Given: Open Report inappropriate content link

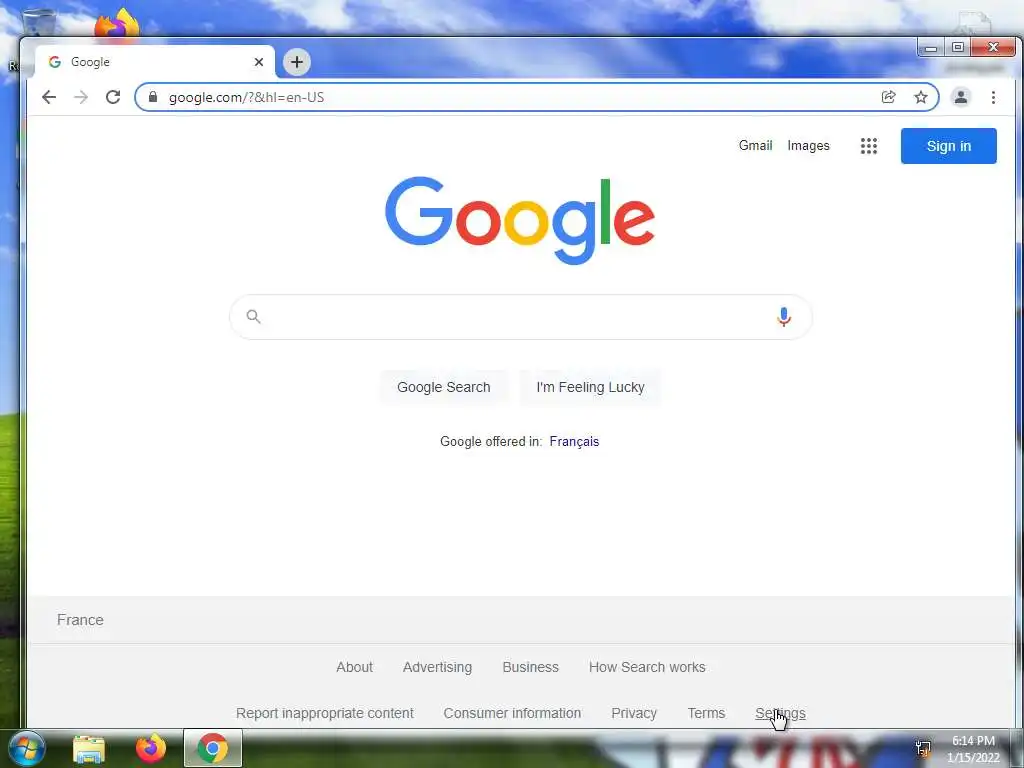Looking at the screenshot, I should pos(325,713).
